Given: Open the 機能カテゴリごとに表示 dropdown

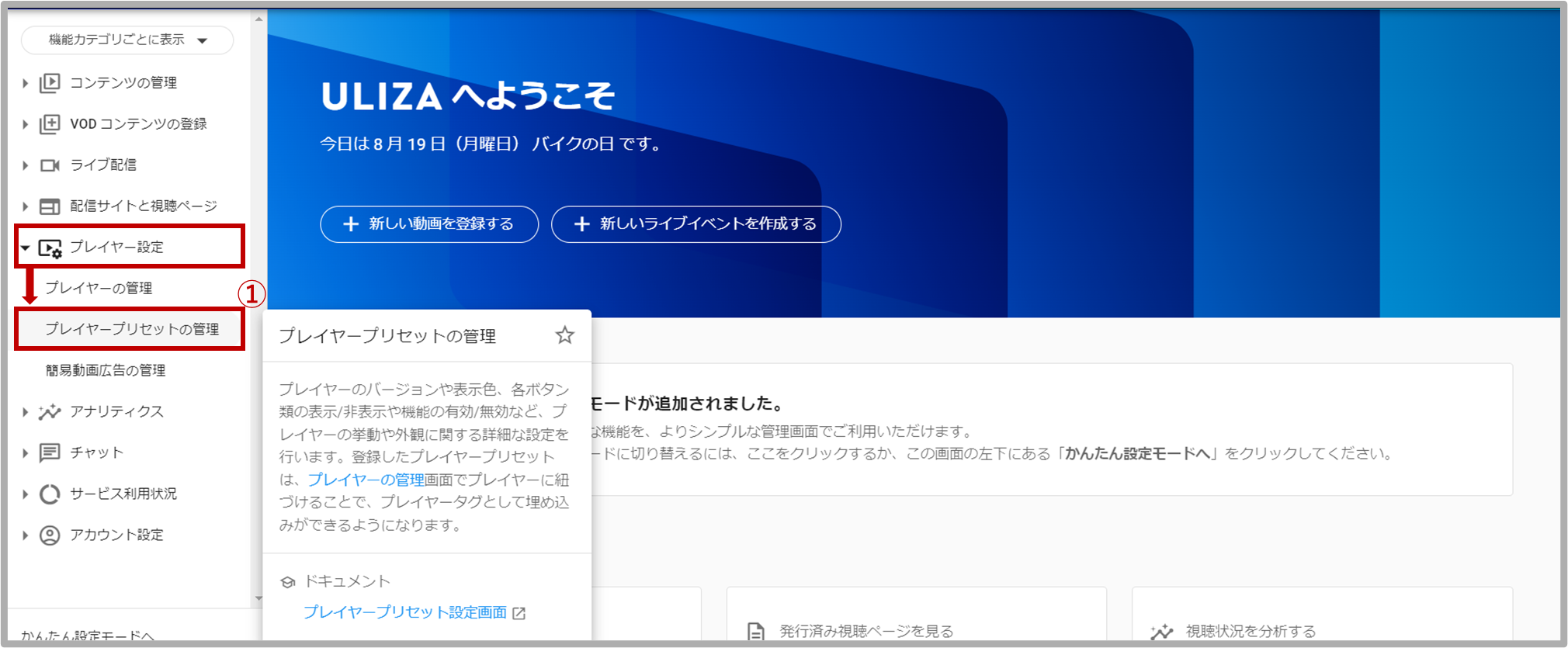Looking at the screenshot, I should 127,40.
